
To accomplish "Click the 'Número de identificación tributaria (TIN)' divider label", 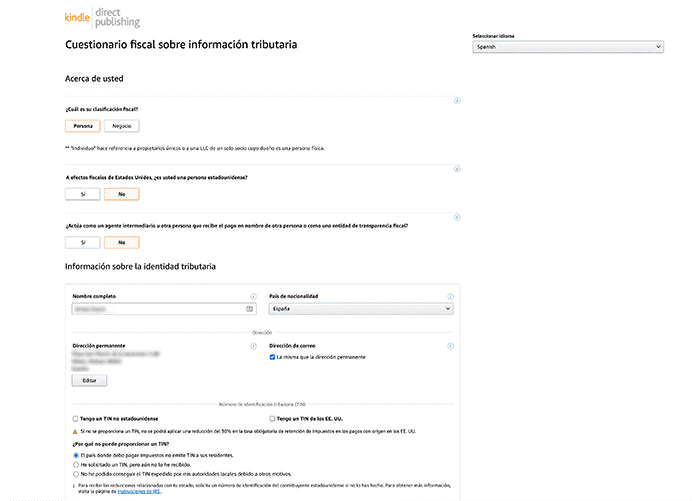I will [262, 405].
